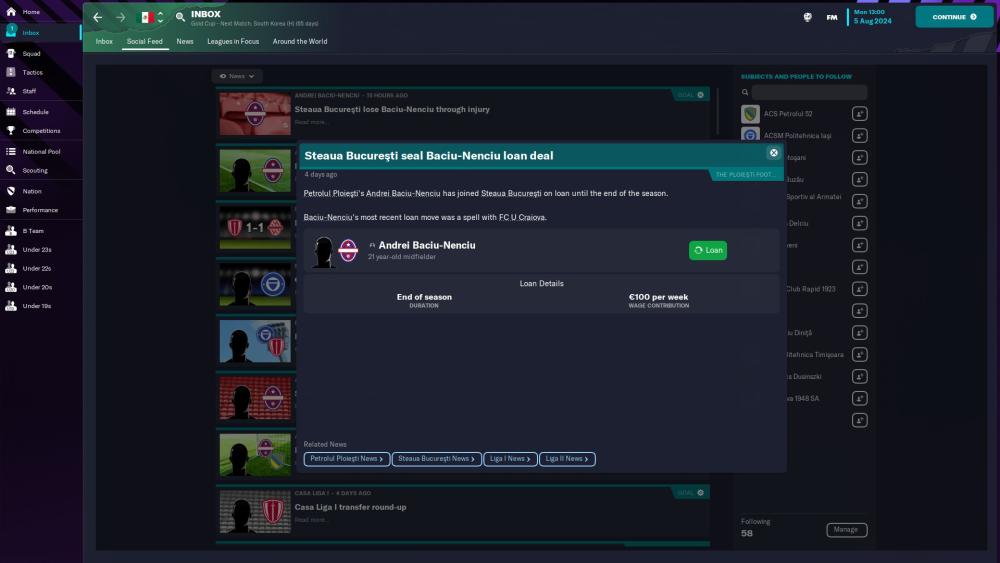This screenshot has height=563, width=1000.
Task: Go to Tactics in the sidebar
Action: (32, 73)
